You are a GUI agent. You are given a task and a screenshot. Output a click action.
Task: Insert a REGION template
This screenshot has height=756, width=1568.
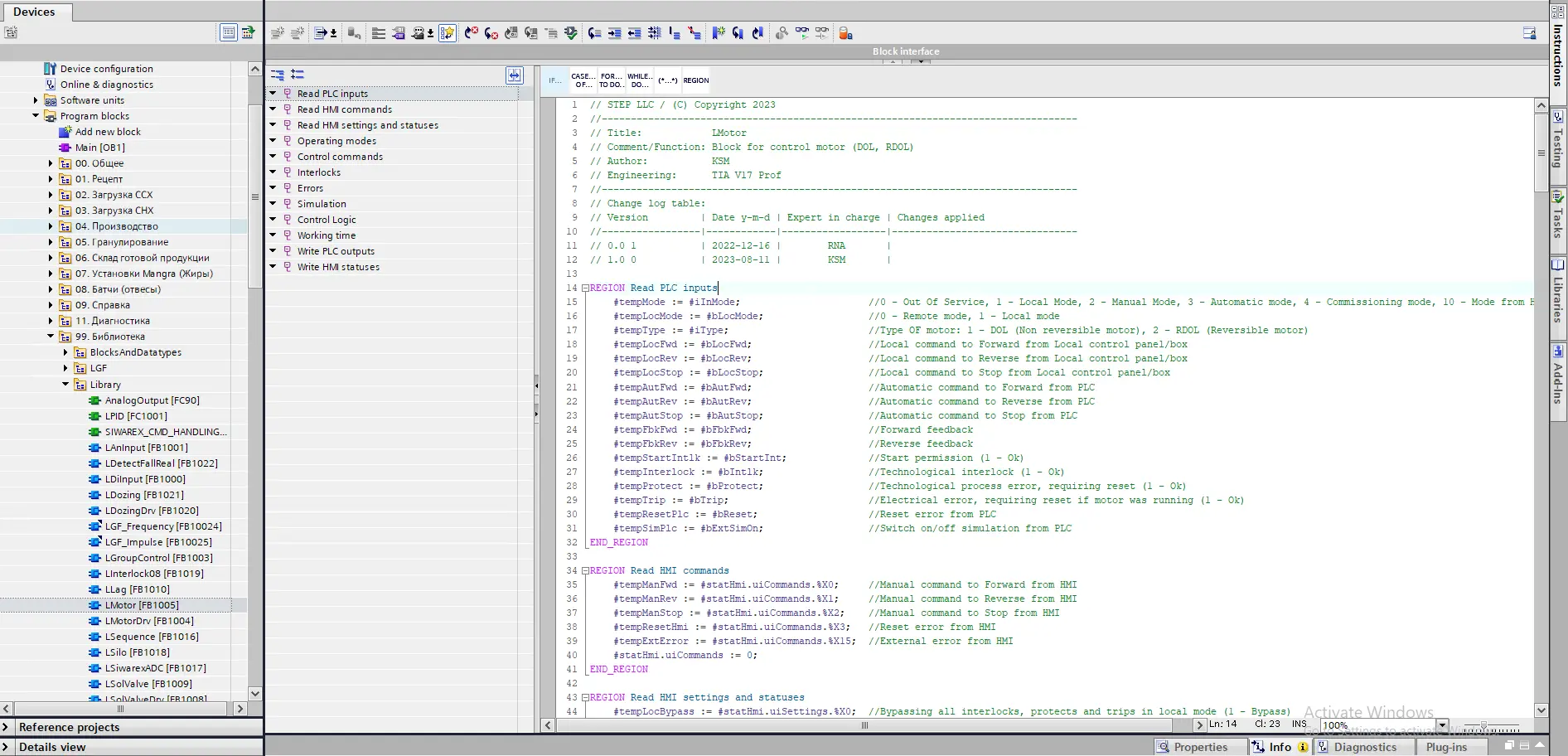(x=696, y=80)
